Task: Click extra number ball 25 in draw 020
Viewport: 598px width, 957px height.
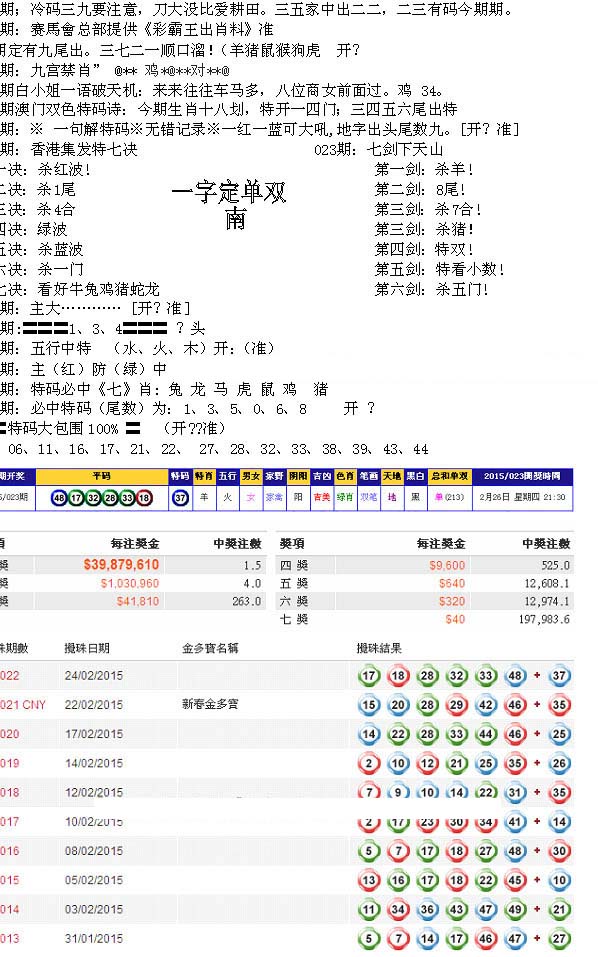Action: tap(560, 734)
